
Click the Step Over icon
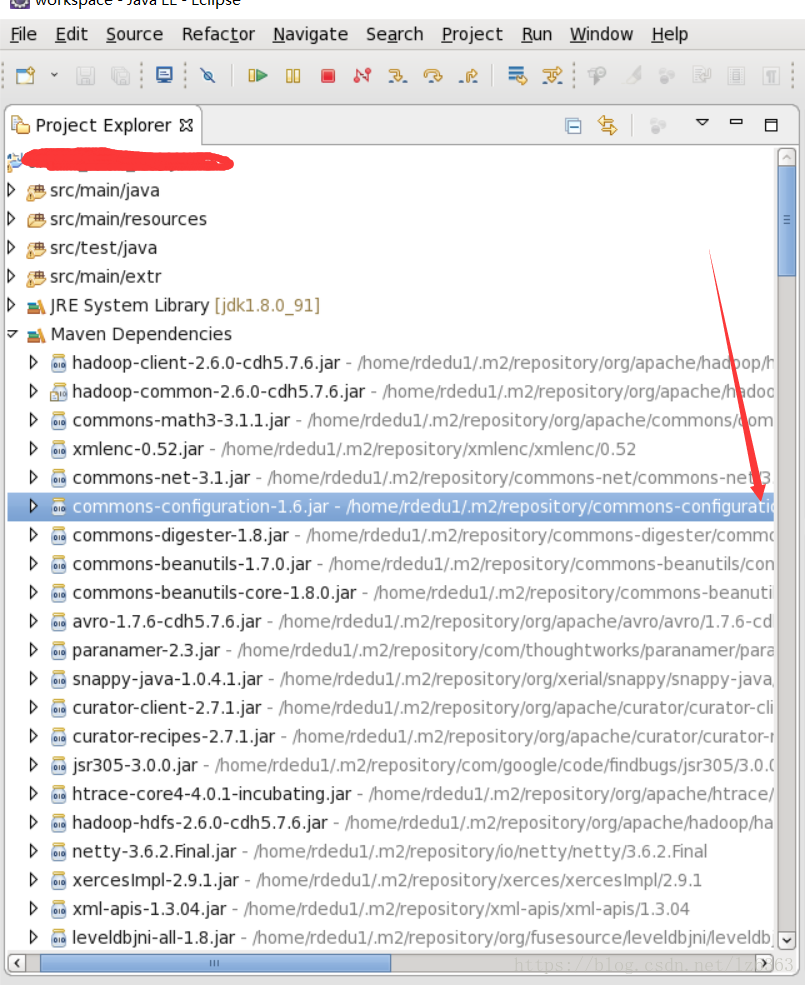point(432,76)
